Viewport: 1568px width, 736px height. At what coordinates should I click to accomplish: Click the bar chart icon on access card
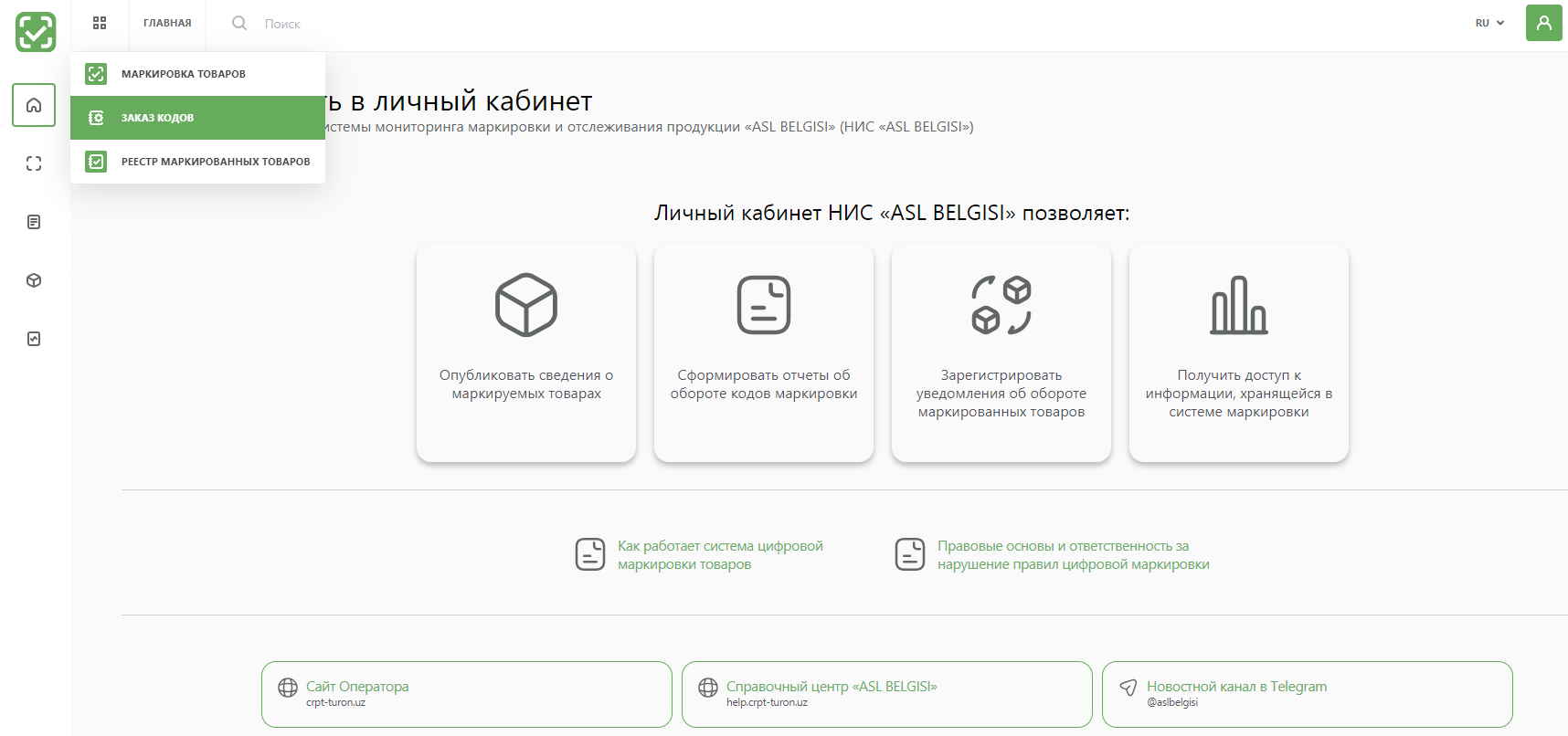[x=1239, y=305]
